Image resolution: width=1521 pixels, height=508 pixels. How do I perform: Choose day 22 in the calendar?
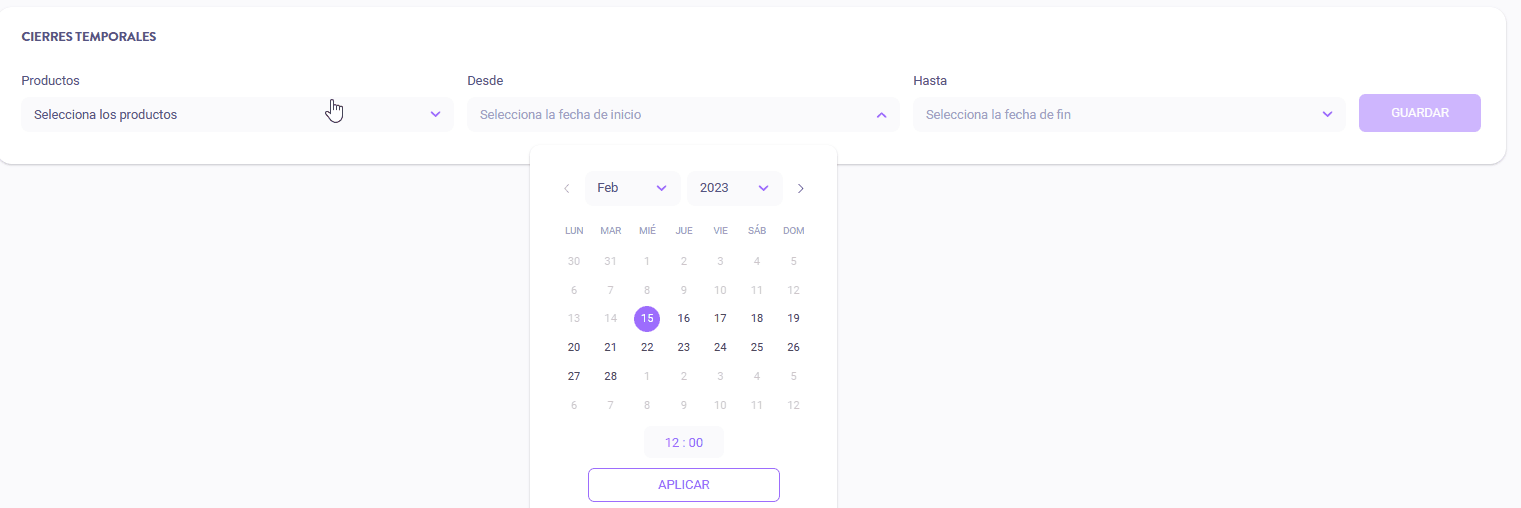pyautogui.click(x=647, y=348)
